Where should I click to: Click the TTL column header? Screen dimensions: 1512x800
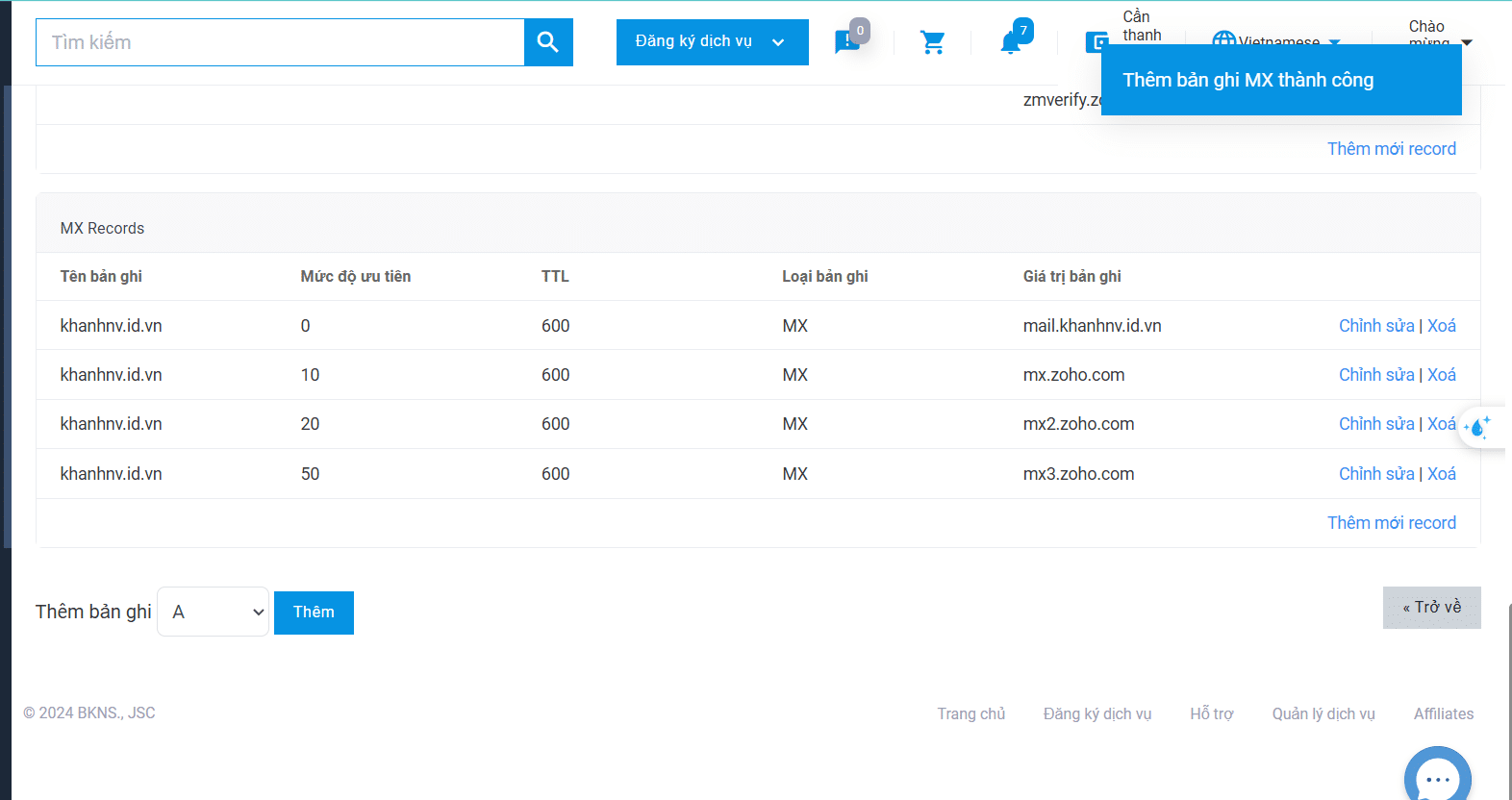[x=555, y=277]
